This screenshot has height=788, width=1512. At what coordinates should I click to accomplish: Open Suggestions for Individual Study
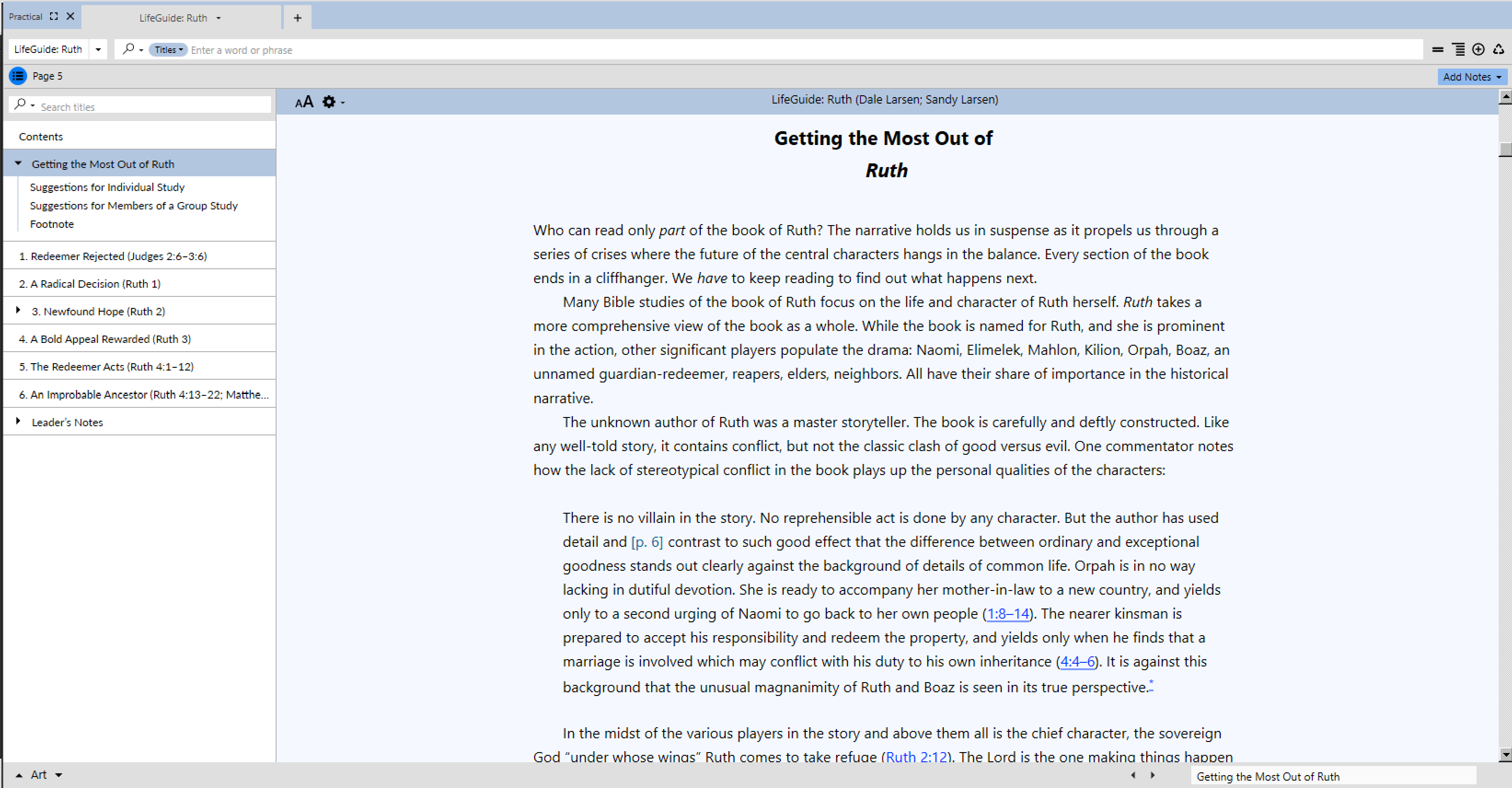point(107,187)
